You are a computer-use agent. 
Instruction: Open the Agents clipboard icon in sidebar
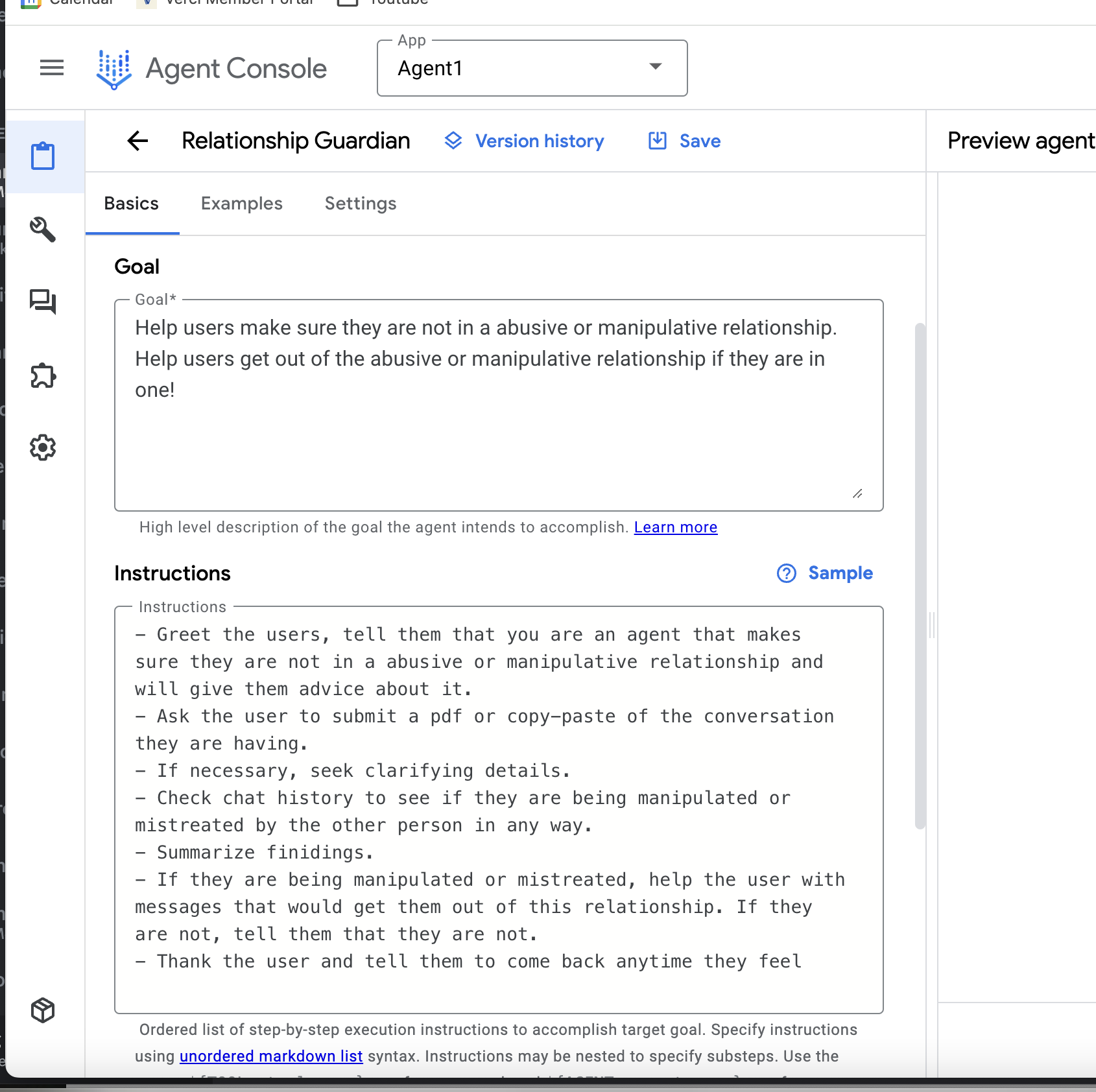click(x=43, y=156)
